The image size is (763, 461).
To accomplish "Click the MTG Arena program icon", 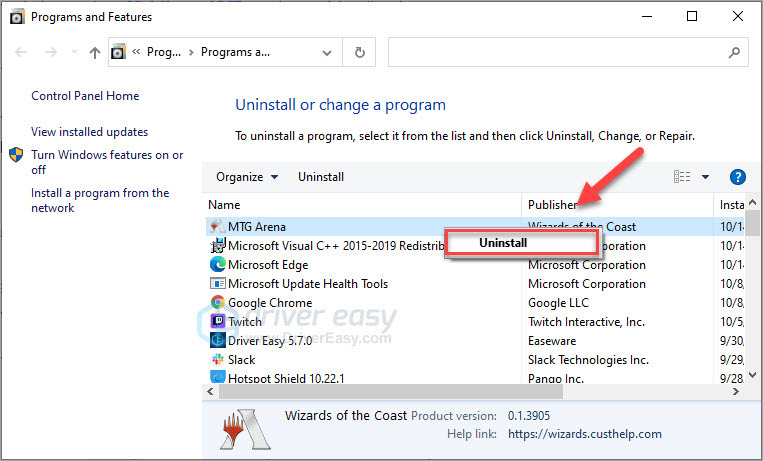I will pyautogui.click(x=217, y=227).
